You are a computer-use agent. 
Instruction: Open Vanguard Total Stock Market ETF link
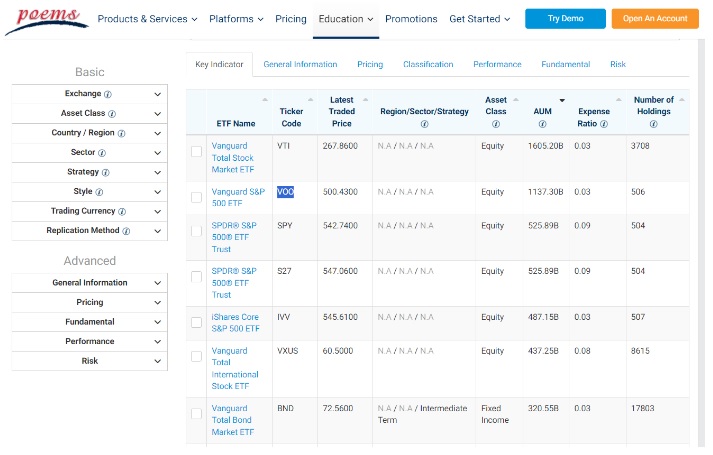click(x=233, y=158)
